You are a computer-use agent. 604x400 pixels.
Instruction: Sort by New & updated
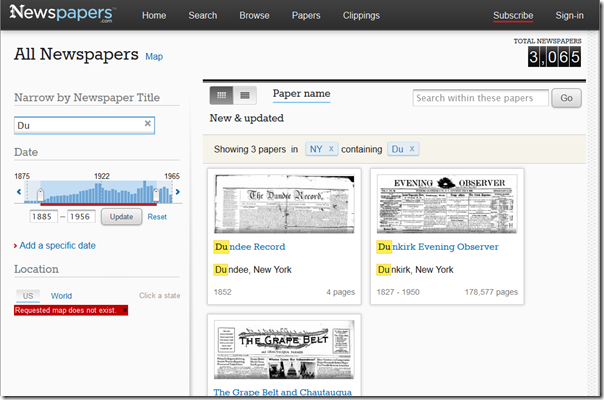click(x=247, y=118)
